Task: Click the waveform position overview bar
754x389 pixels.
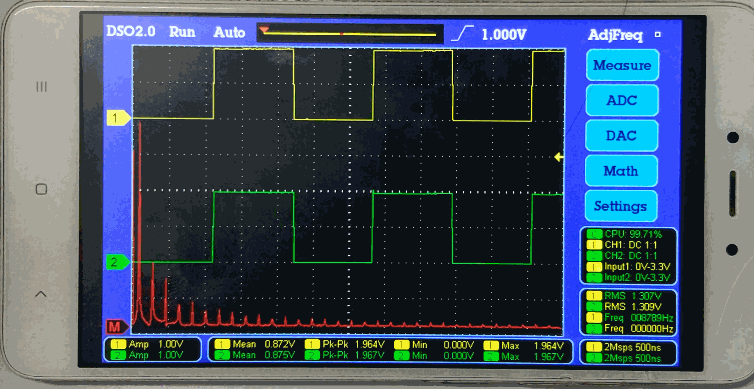Action: (x=350, y=33)
